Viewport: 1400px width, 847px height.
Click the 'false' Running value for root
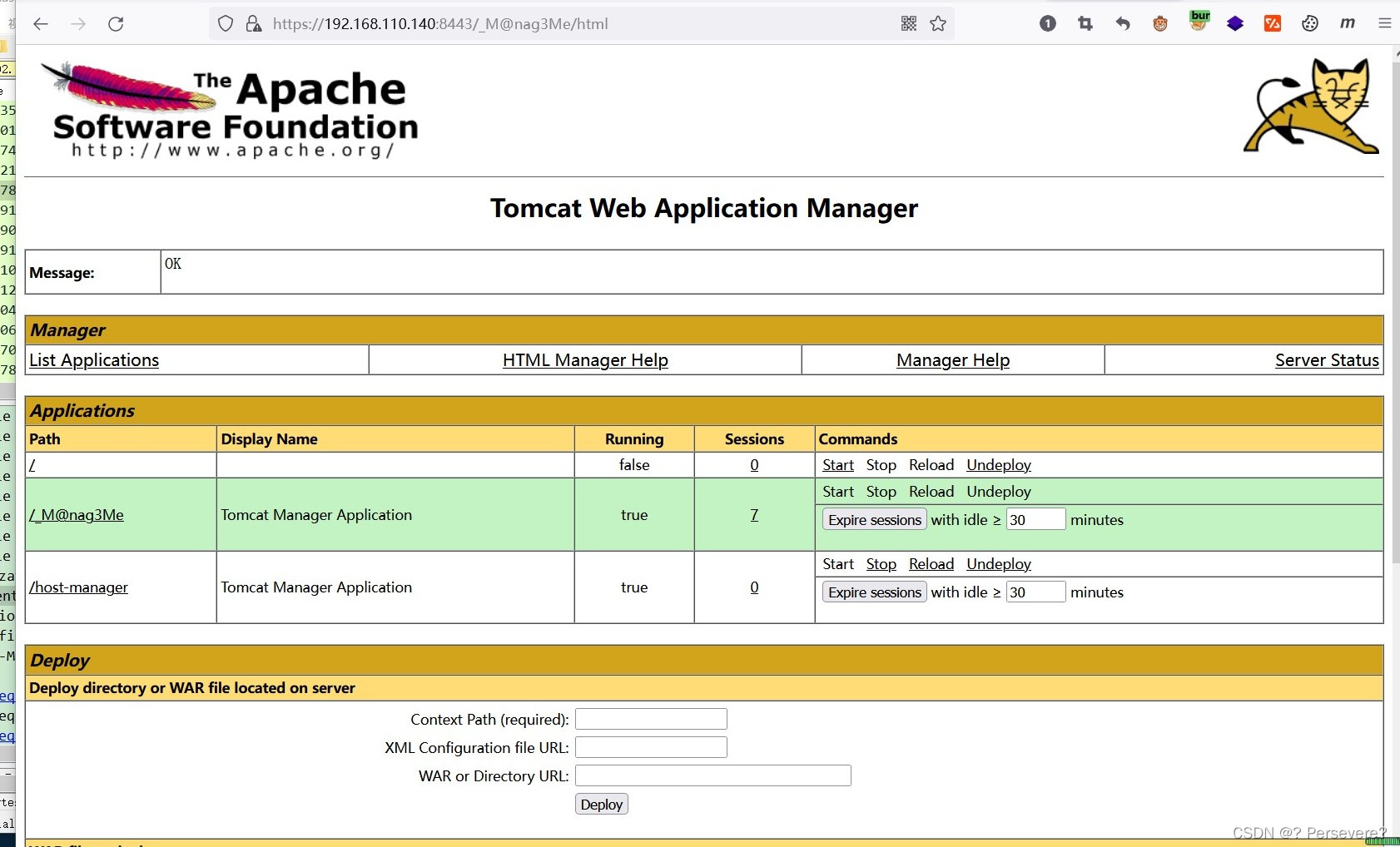634,465
